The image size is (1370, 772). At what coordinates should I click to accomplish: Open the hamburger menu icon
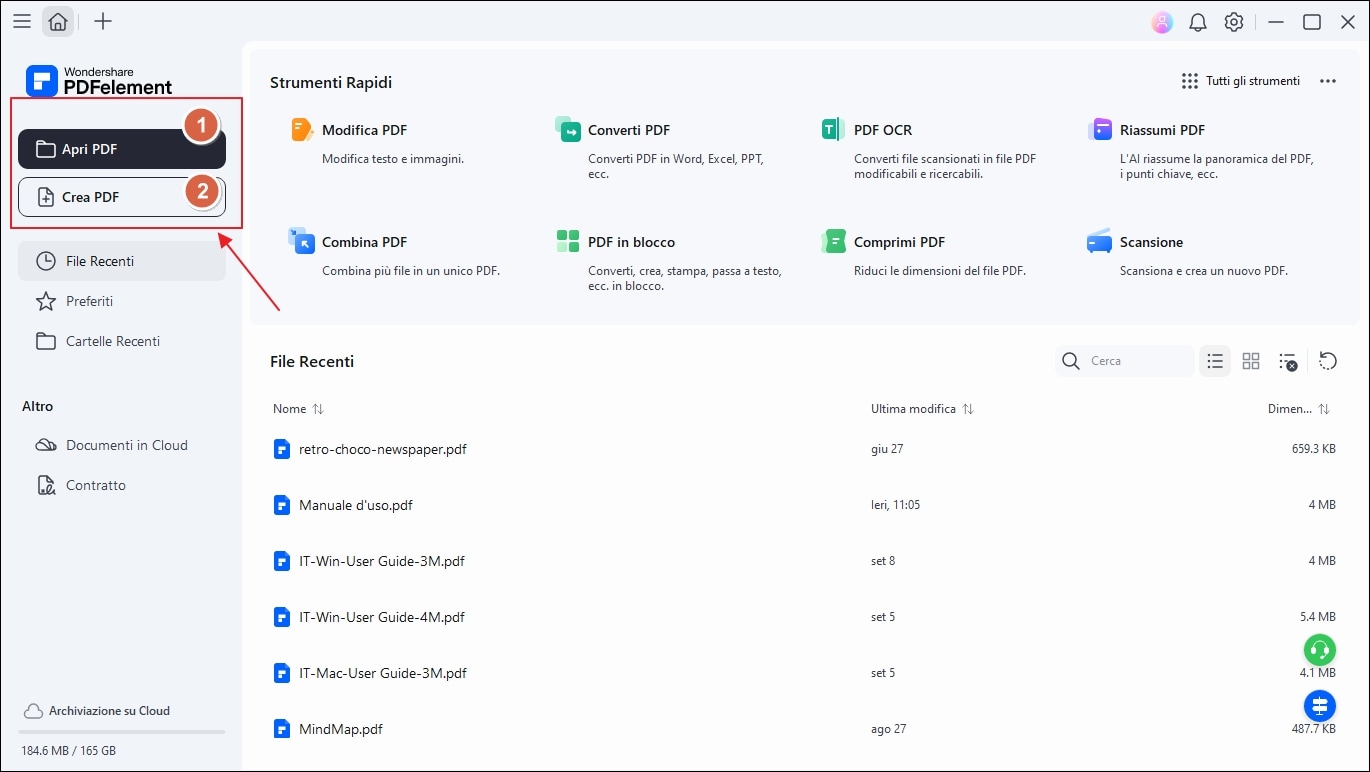[x=21, y=21]
